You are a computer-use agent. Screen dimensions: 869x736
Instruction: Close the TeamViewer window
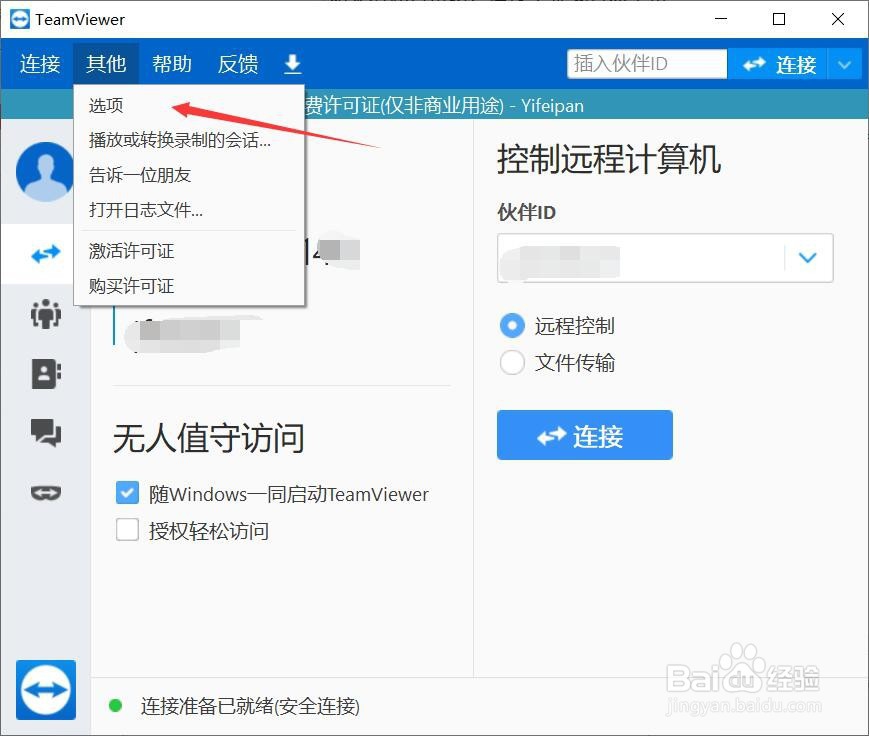click(838, 19)
